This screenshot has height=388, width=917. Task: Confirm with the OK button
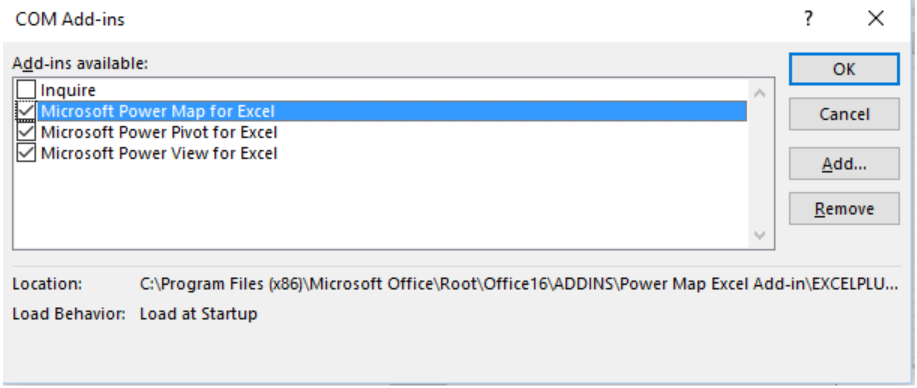844,69
